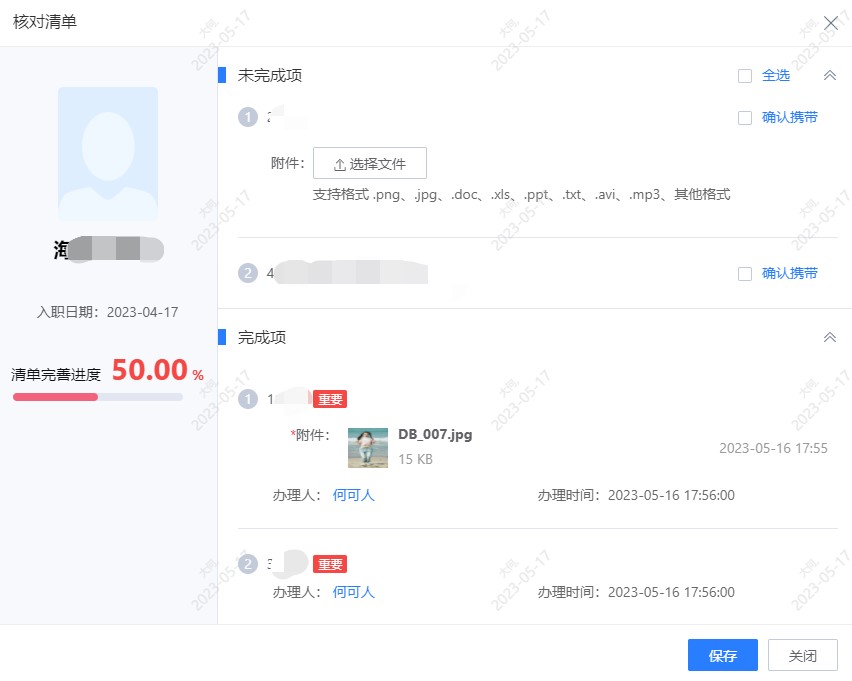Click the 选择文件 file selection button
The width and height of the screenshot is (852, 681).
pyautogui.click(x=371, y=163)
